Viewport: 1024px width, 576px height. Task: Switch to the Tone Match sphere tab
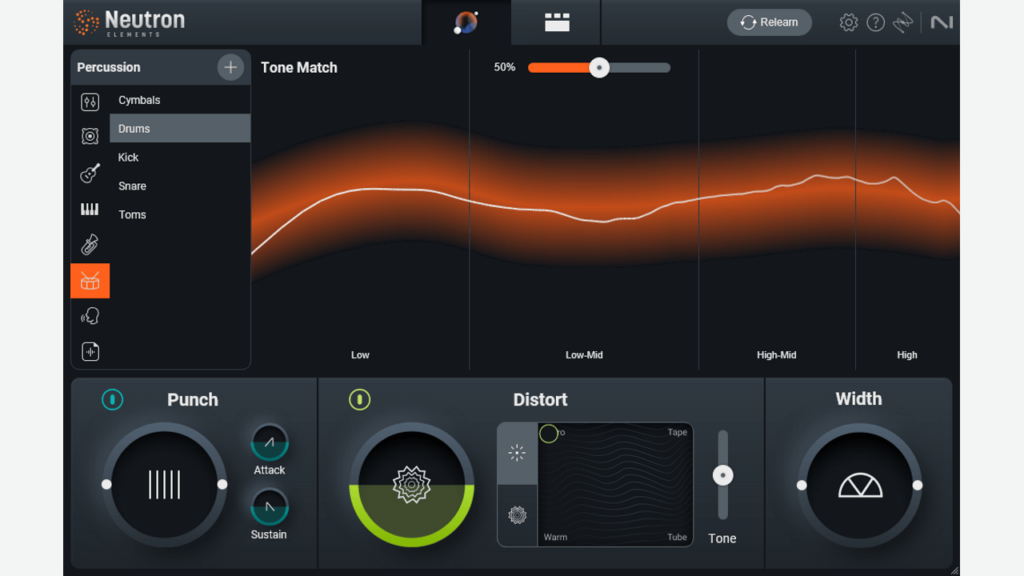pos(465,22)
